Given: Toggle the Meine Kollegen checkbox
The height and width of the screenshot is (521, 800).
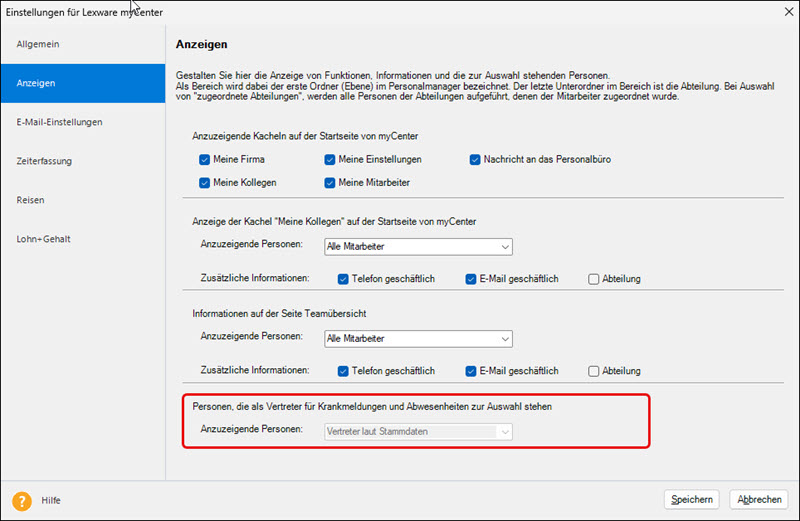Looking at the screenshot, I should [205, 182].
